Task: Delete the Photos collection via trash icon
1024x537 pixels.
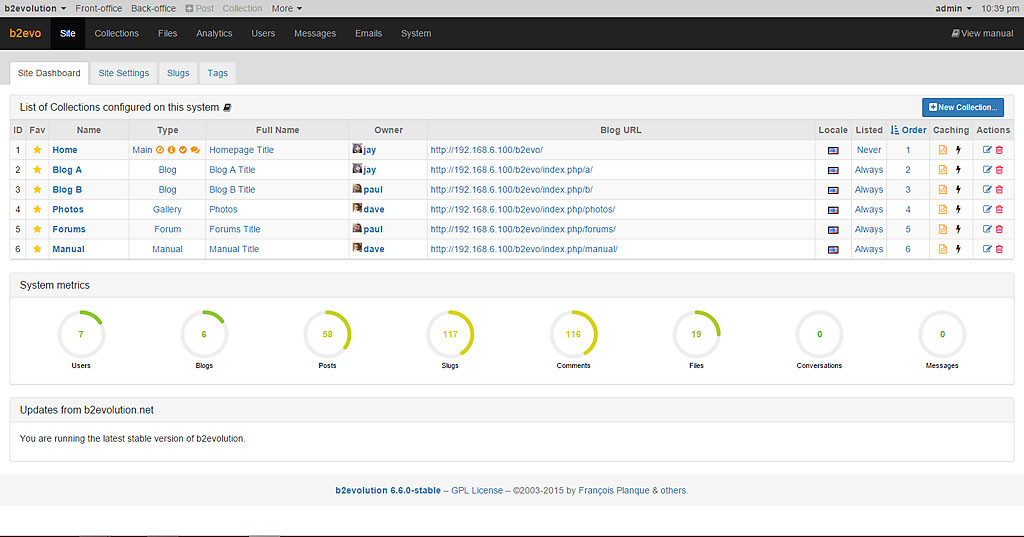Action: 999,210
